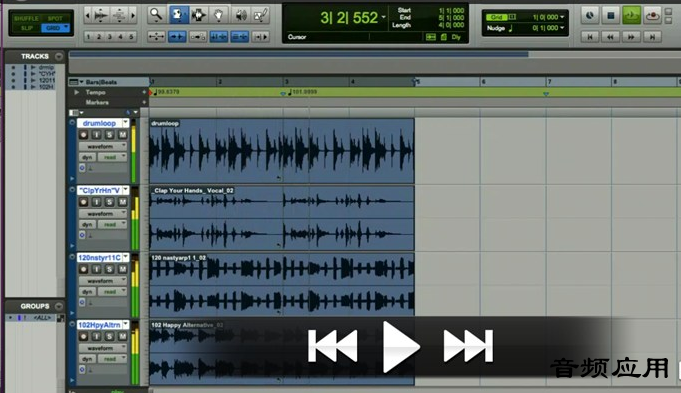Add tempo change with Tempo plus
This screenshot has height=393, width=681.
click(144, 92)
